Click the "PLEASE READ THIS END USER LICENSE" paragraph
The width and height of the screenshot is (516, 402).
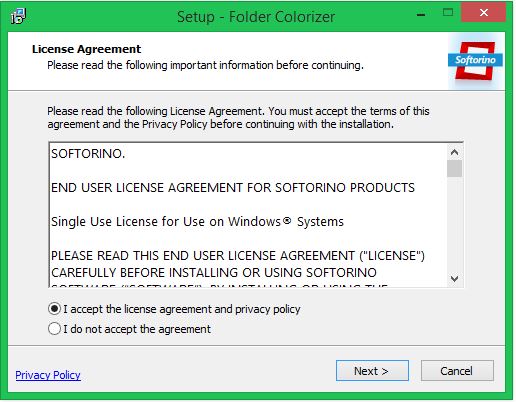point(238,264)
